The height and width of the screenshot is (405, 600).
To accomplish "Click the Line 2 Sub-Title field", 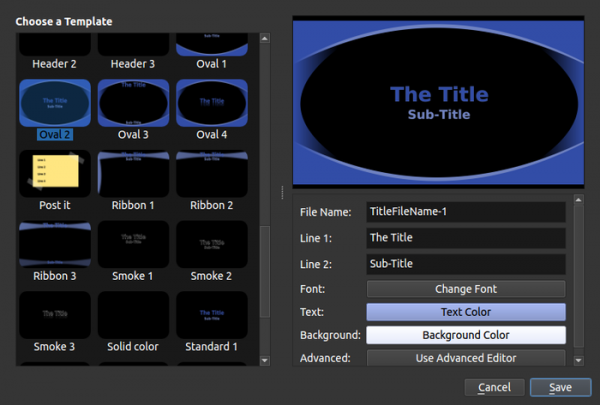I will [465, 264].
